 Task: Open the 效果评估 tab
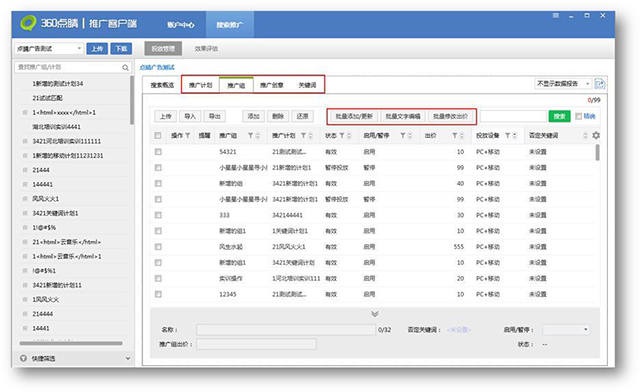pos(206,49)
